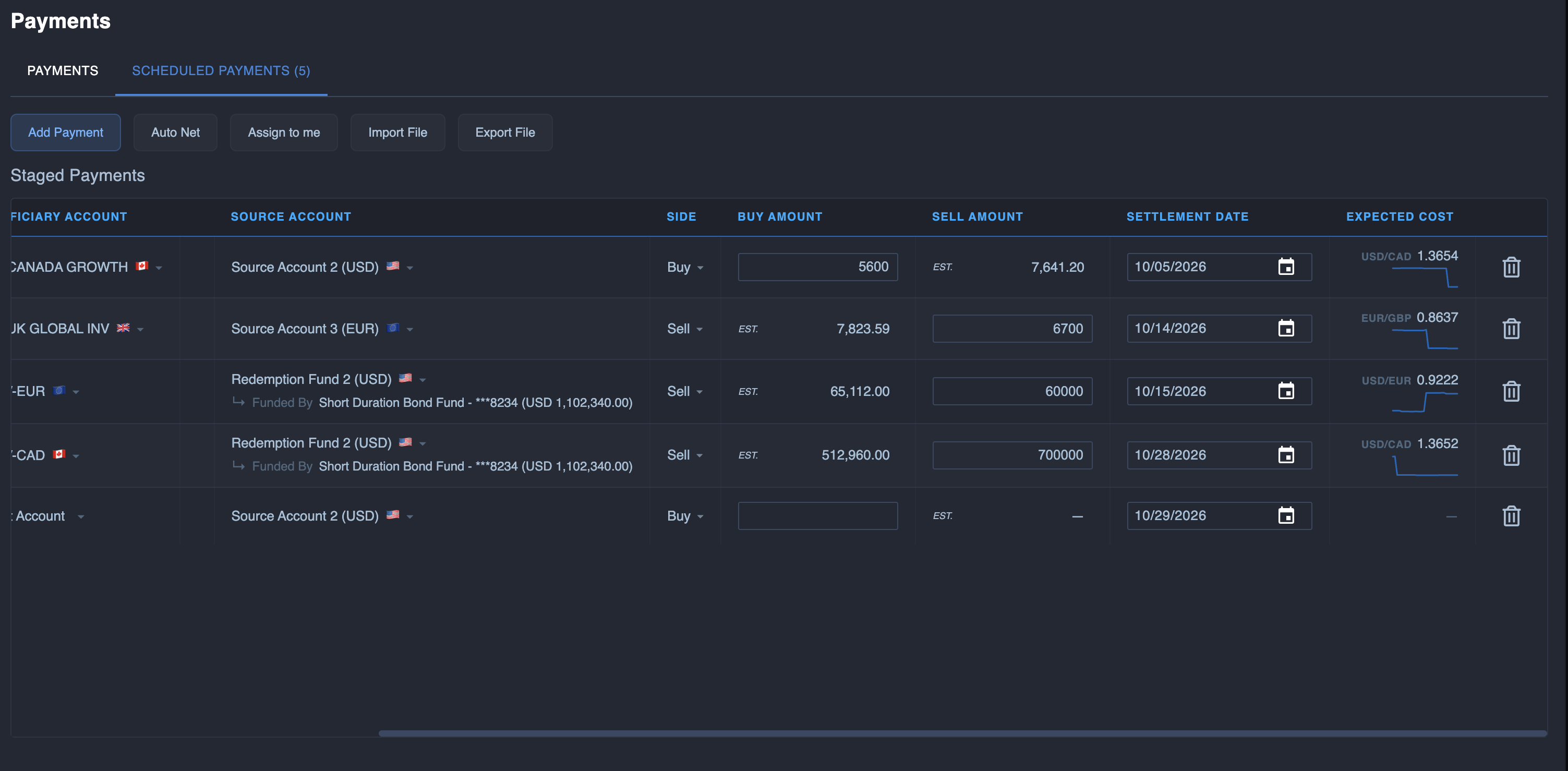
Task: Expand the -CAD beneficiary account dropdown
Action: click(x=76, y=456)
